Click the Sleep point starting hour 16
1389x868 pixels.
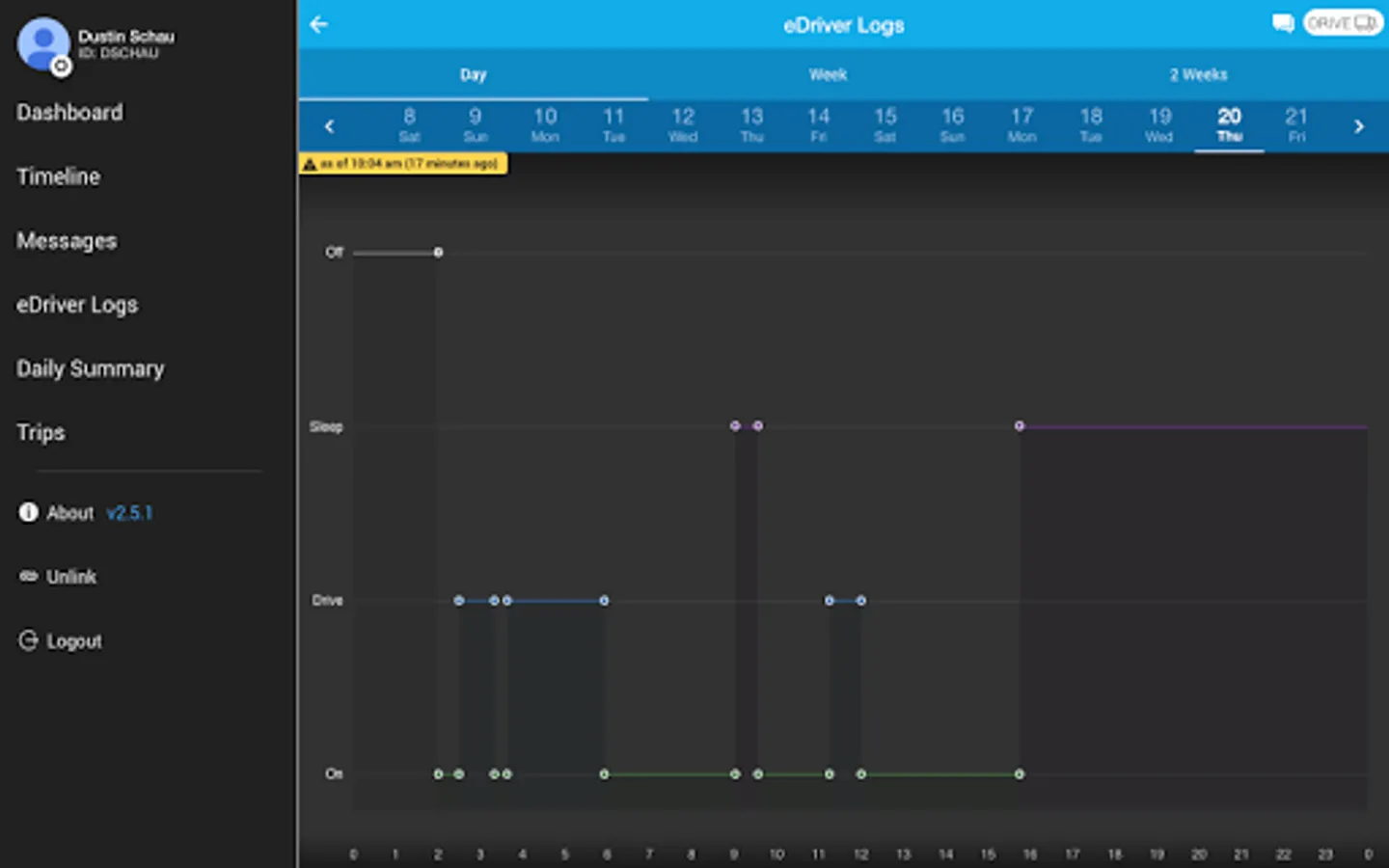click(1020, 425)
